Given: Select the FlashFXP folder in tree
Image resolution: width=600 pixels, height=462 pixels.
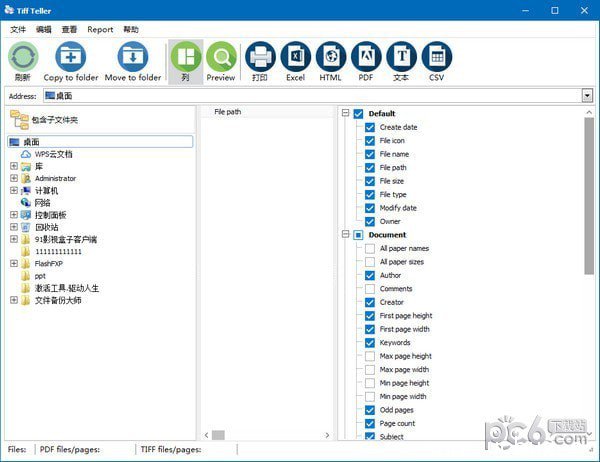Looking at the screenshot, I should tap(51, 264).
